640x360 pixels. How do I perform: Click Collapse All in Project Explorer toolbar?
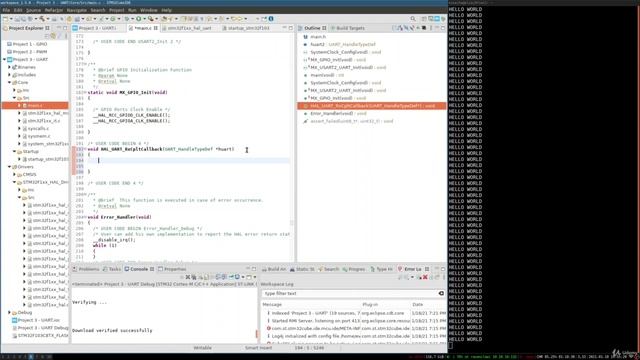click(x=47, y=36)
